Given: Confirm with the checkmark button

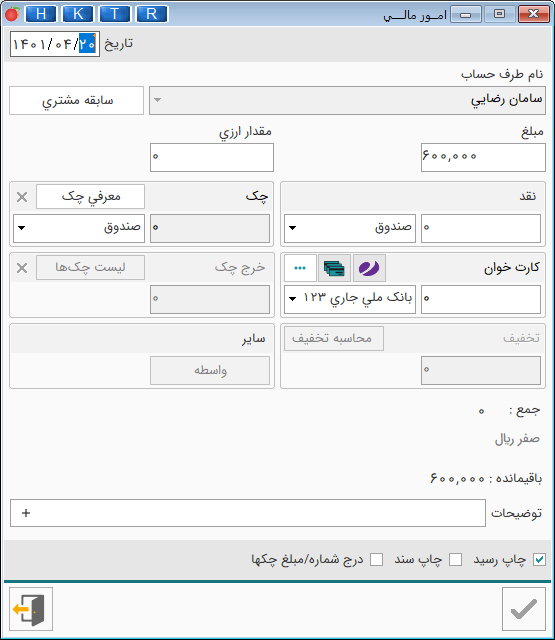Looking at the screenshot, I should point(524,609).
